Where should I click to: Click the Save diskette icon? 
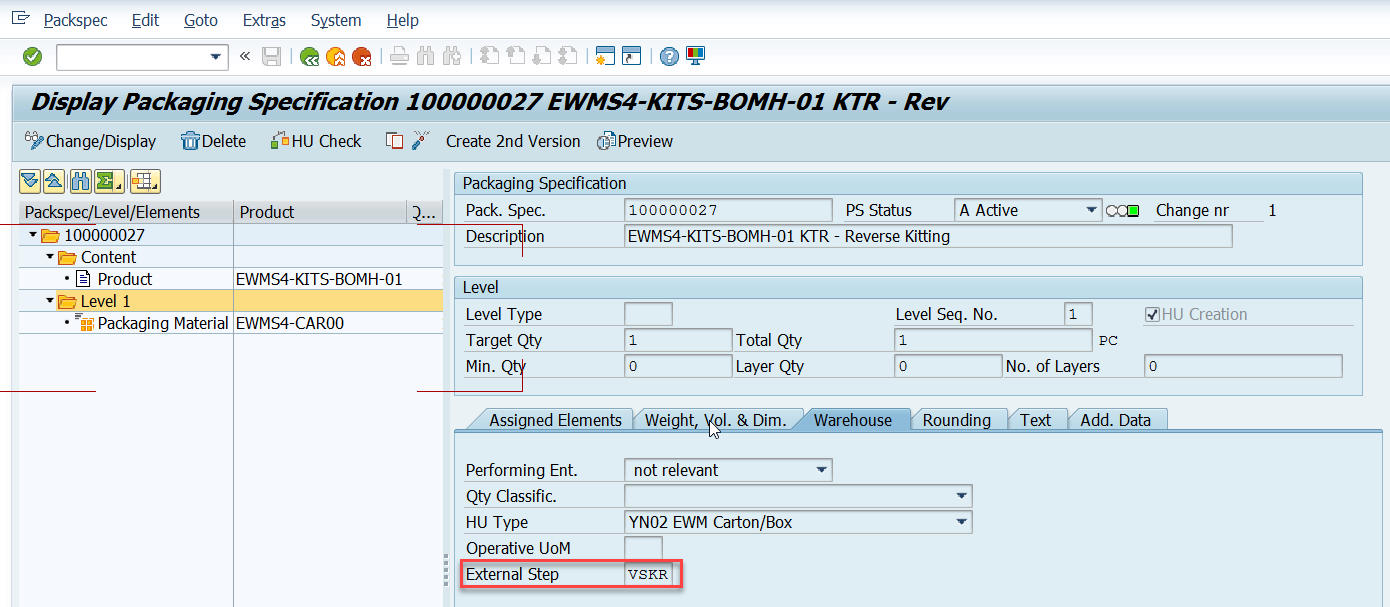pyautogui.click(x=271, y=57)
